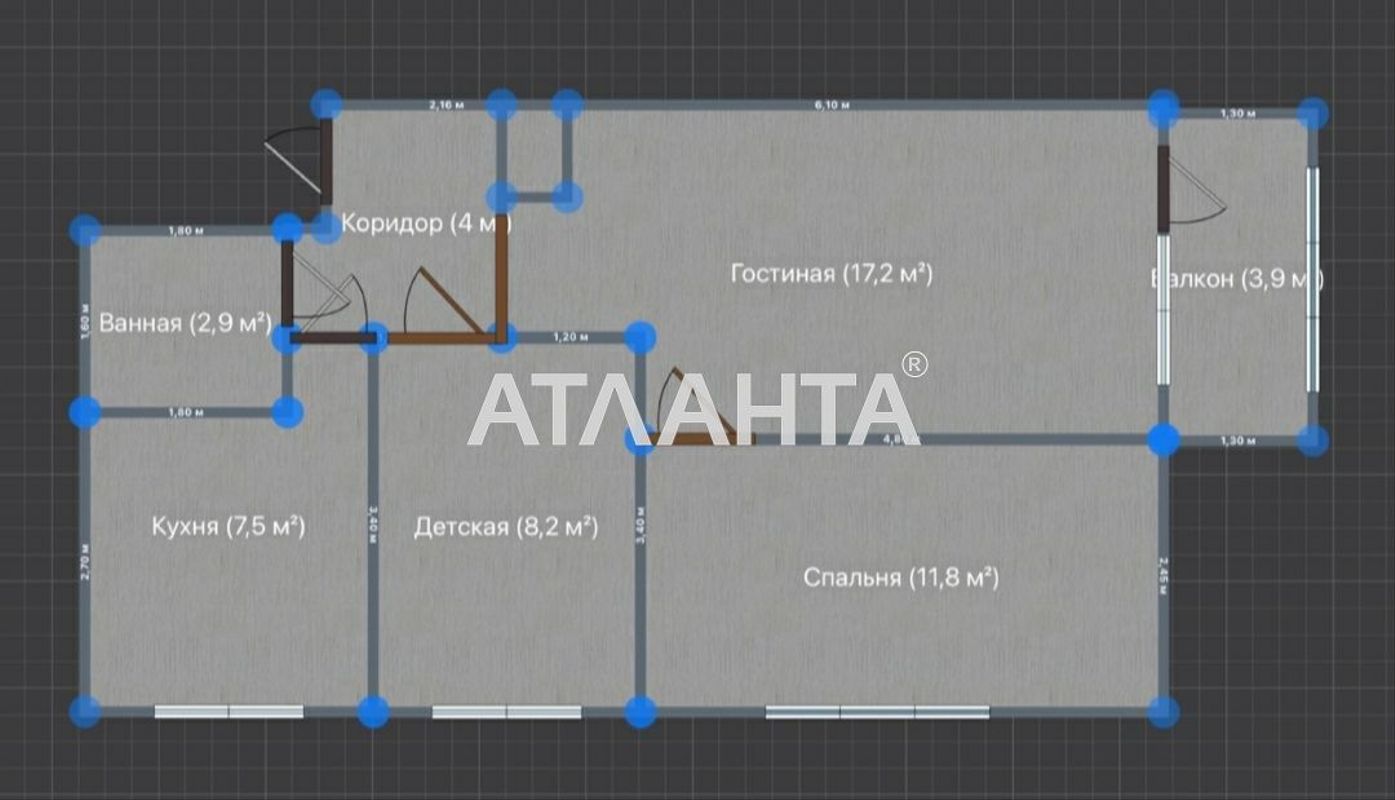Select the Детская (8,2 м²) label
Screen dimensions: 1395x800
(x=506, y=526)
